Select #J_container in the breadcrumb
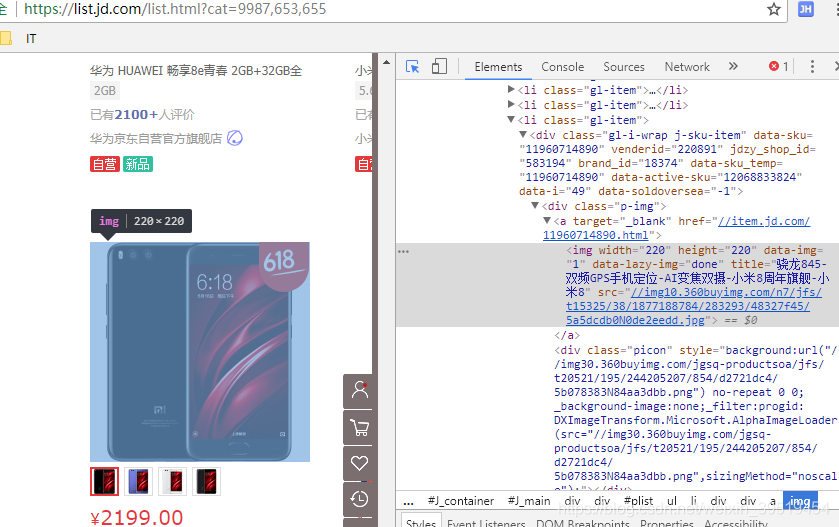The height and width of the screenshot is (527, 839). pyautogui.click(x=461, y=501)
